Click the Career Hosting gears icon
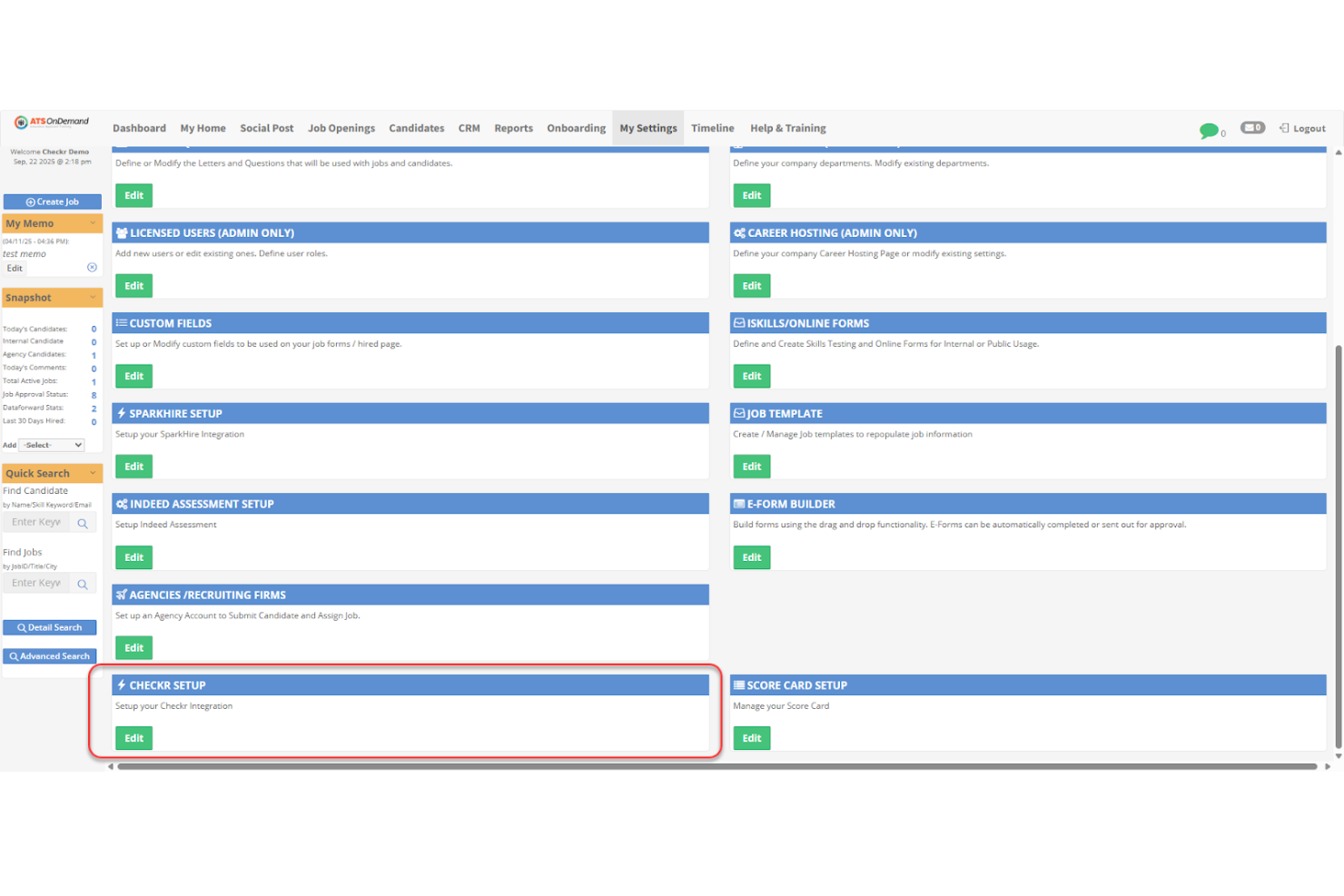The width and height of the screenshot is (1344, 896). click(739, 232)
